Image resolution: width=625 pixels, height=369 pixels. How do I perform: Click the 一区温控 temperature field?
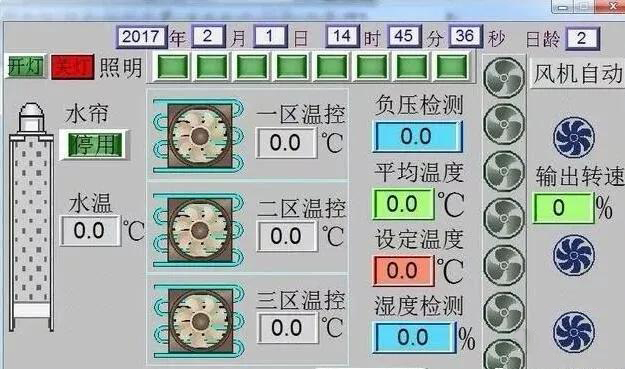coord(286,143)
